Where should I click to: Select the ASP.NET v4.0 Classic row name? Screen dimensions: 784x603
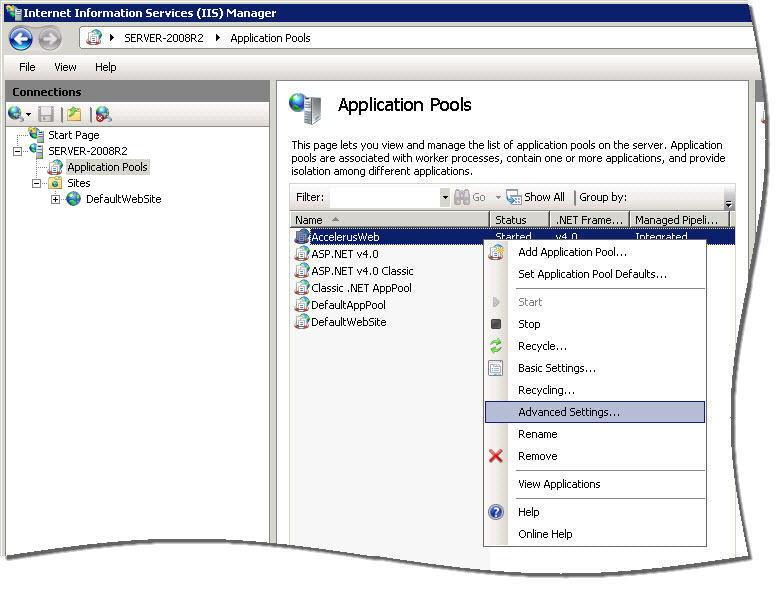point(362,271)
